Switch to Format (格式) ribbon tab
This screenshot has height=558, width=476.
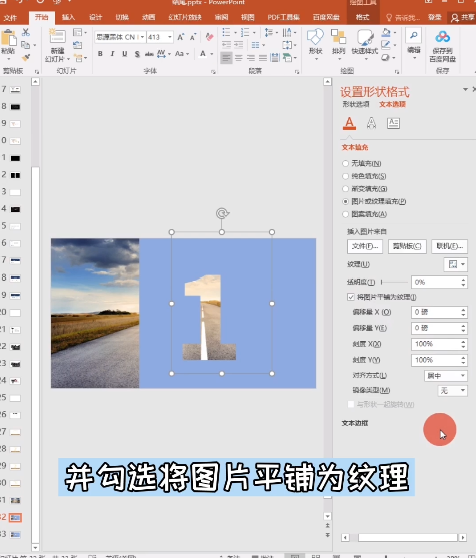pos(362,17)
